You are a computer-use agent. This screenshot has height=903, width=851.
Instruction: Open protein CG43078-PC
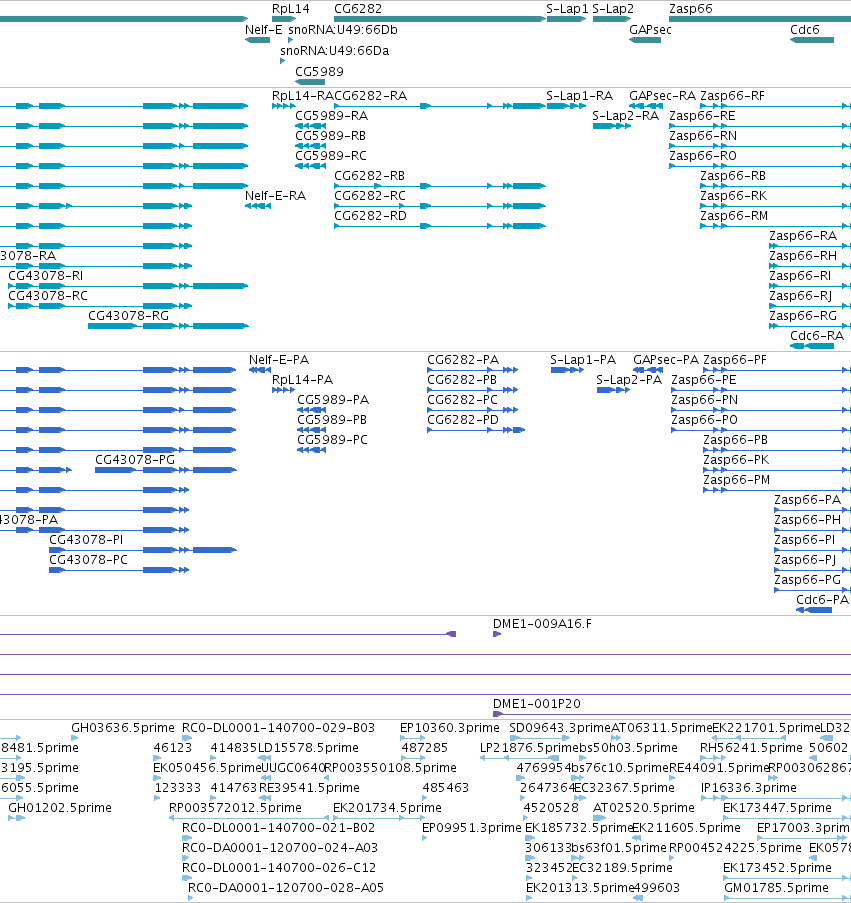(x=88, y=560)
